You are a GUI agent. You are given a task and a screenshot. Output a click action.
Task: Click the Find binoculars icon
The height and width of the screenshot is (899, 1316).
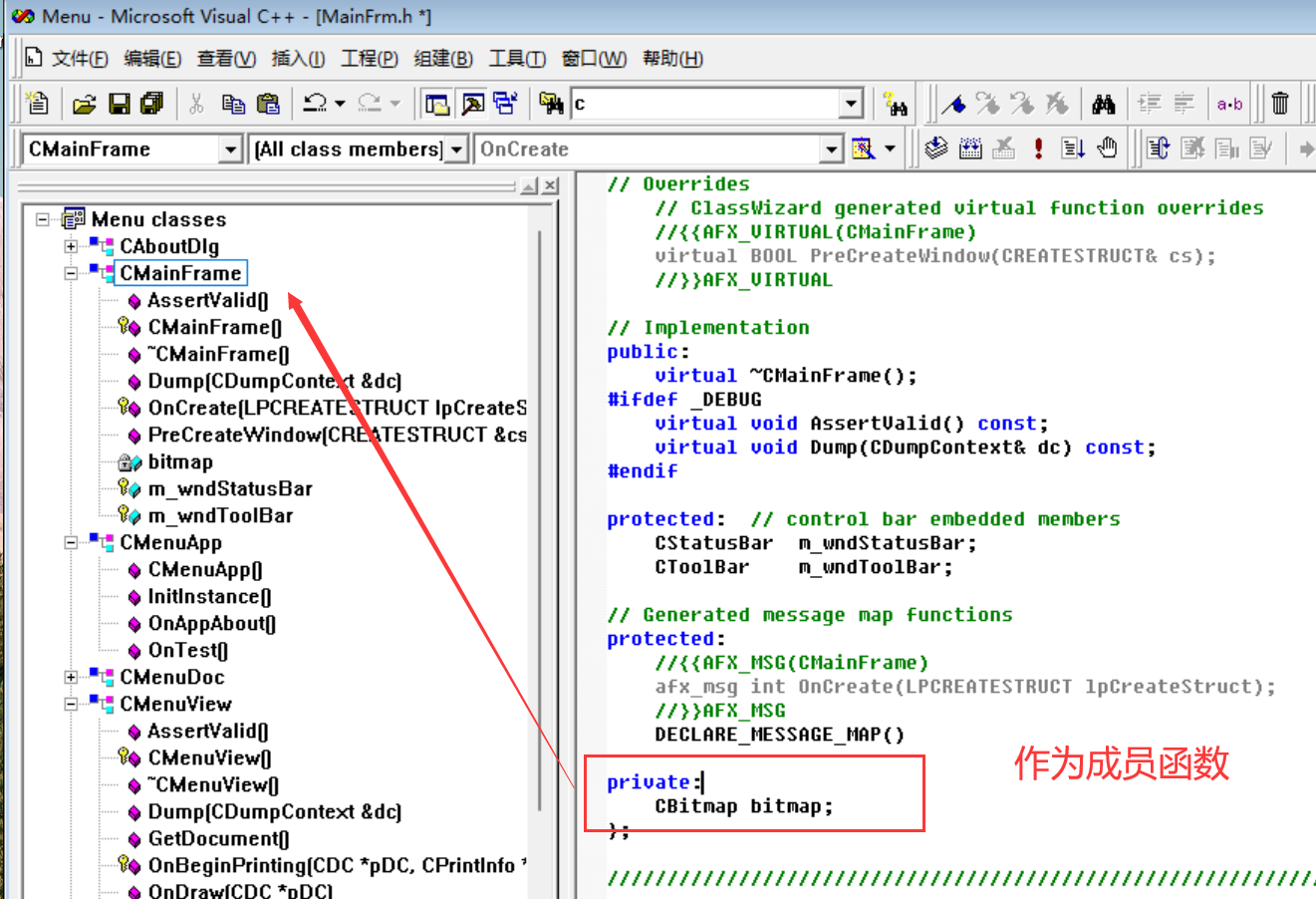(x=1103, y=103)
